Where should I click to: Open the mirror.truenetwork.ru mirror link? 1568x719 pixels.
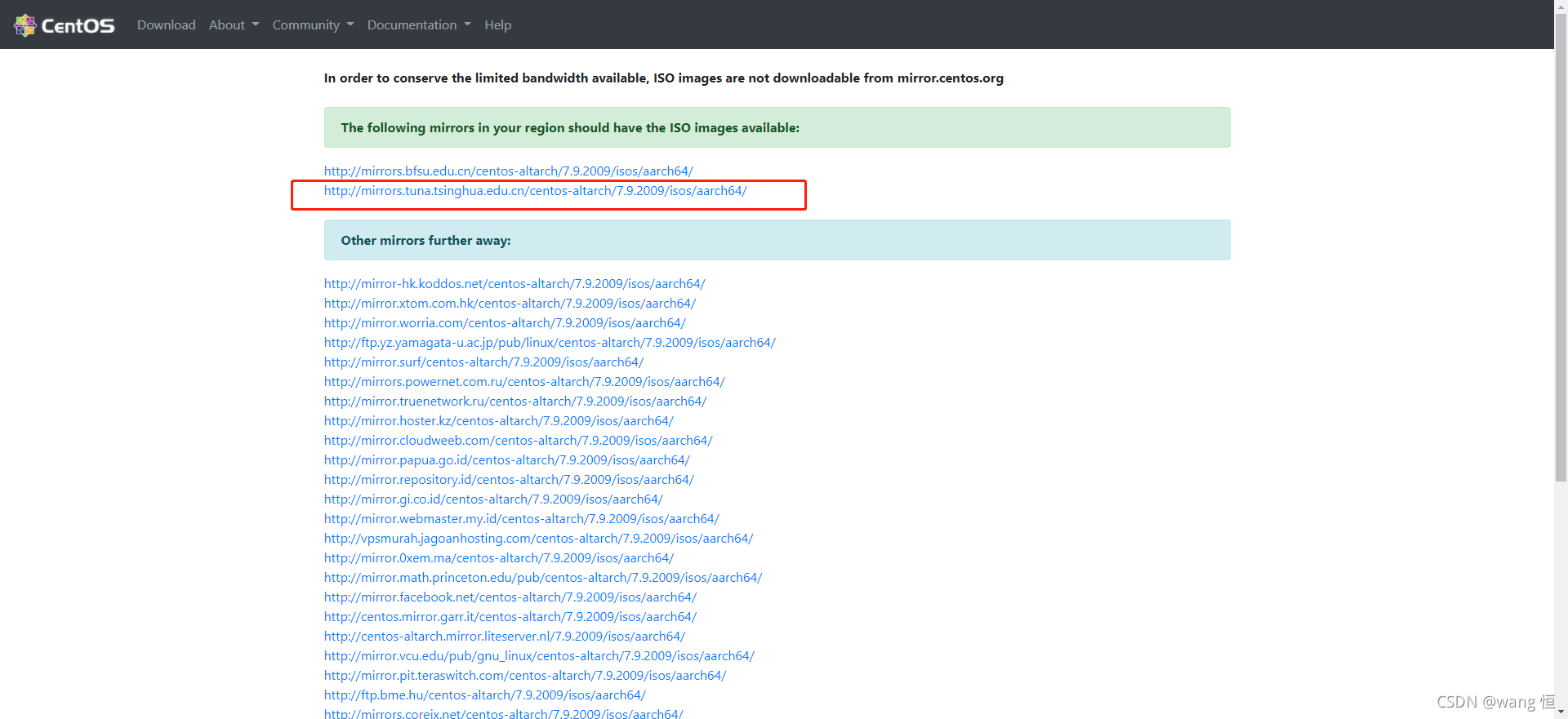coord(515,402)
